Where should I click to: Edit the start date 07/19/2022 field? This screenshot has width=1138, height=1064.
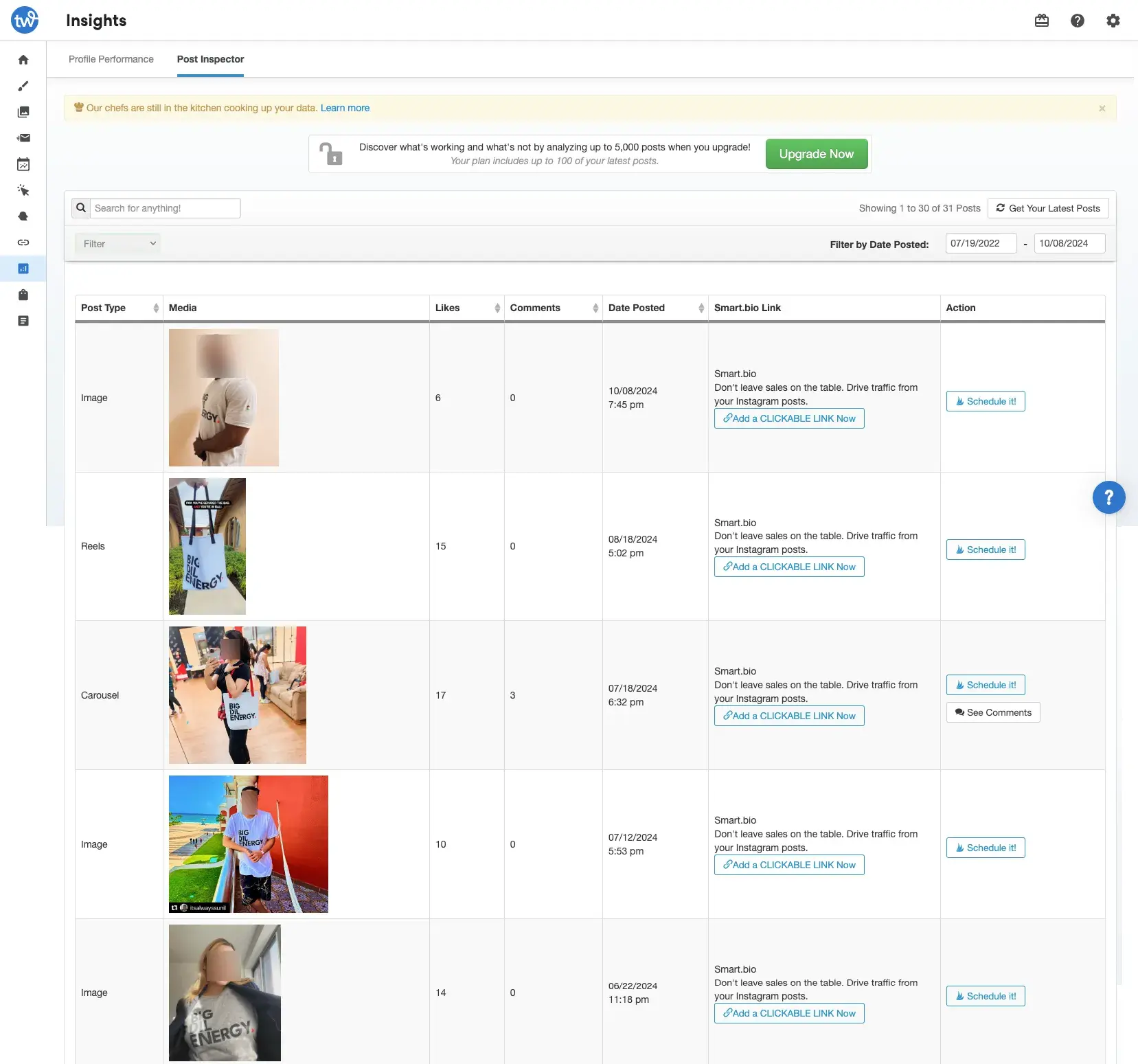[981, 243]
